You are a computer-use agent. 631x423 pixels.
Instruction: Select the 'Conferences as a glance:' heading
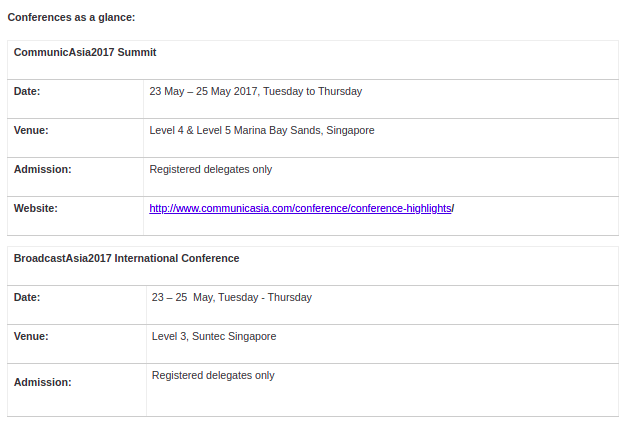coord(71,17)
